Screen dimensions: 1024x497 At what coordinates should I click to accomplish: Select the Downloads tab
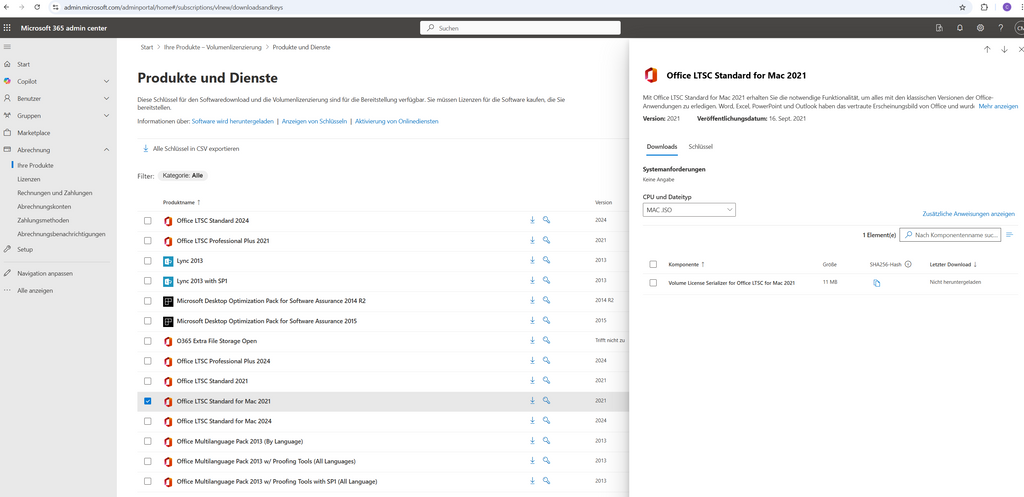(662, 146)
